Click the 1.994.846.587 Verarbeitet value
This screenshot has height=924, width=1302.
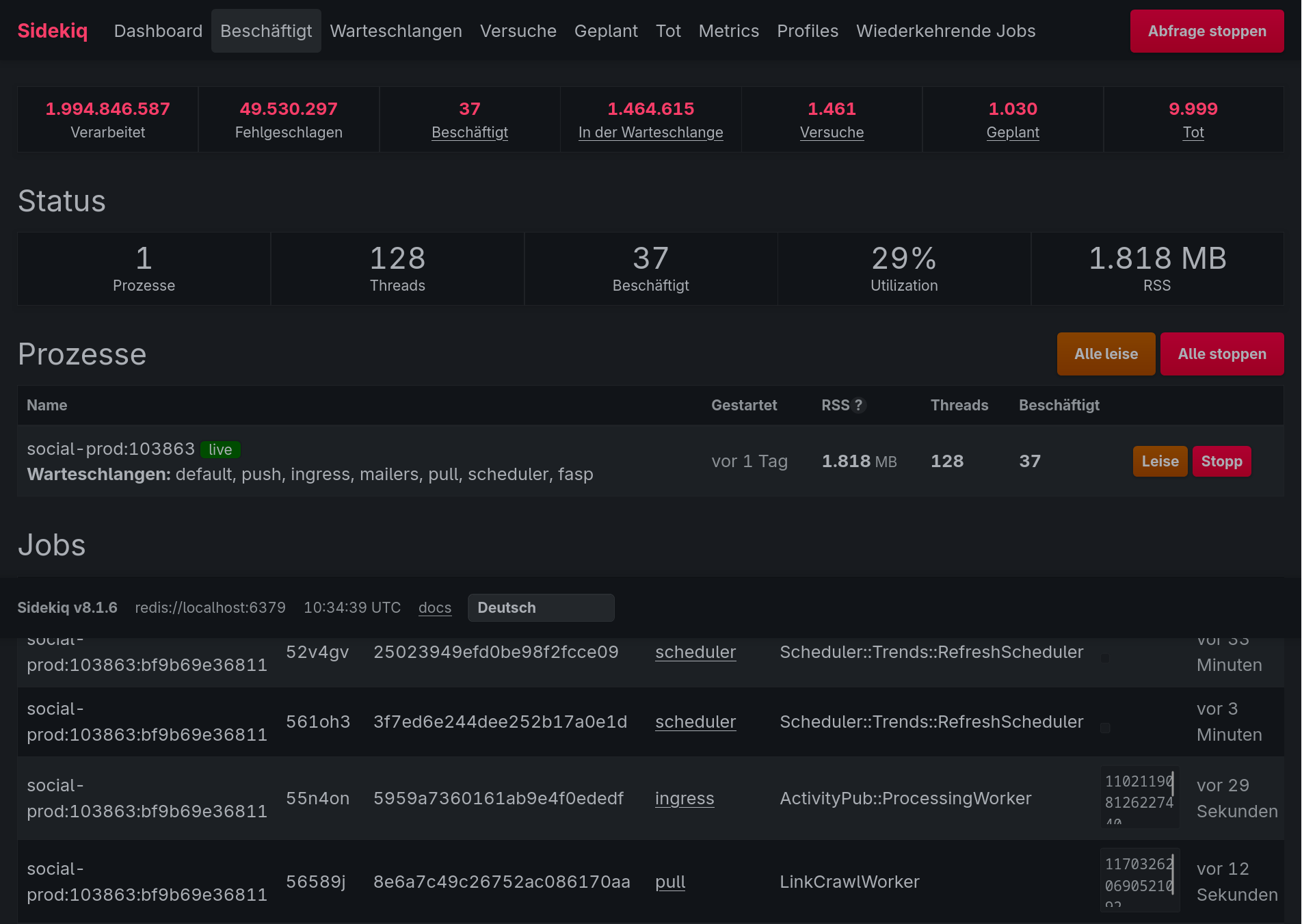pos(108,109)
